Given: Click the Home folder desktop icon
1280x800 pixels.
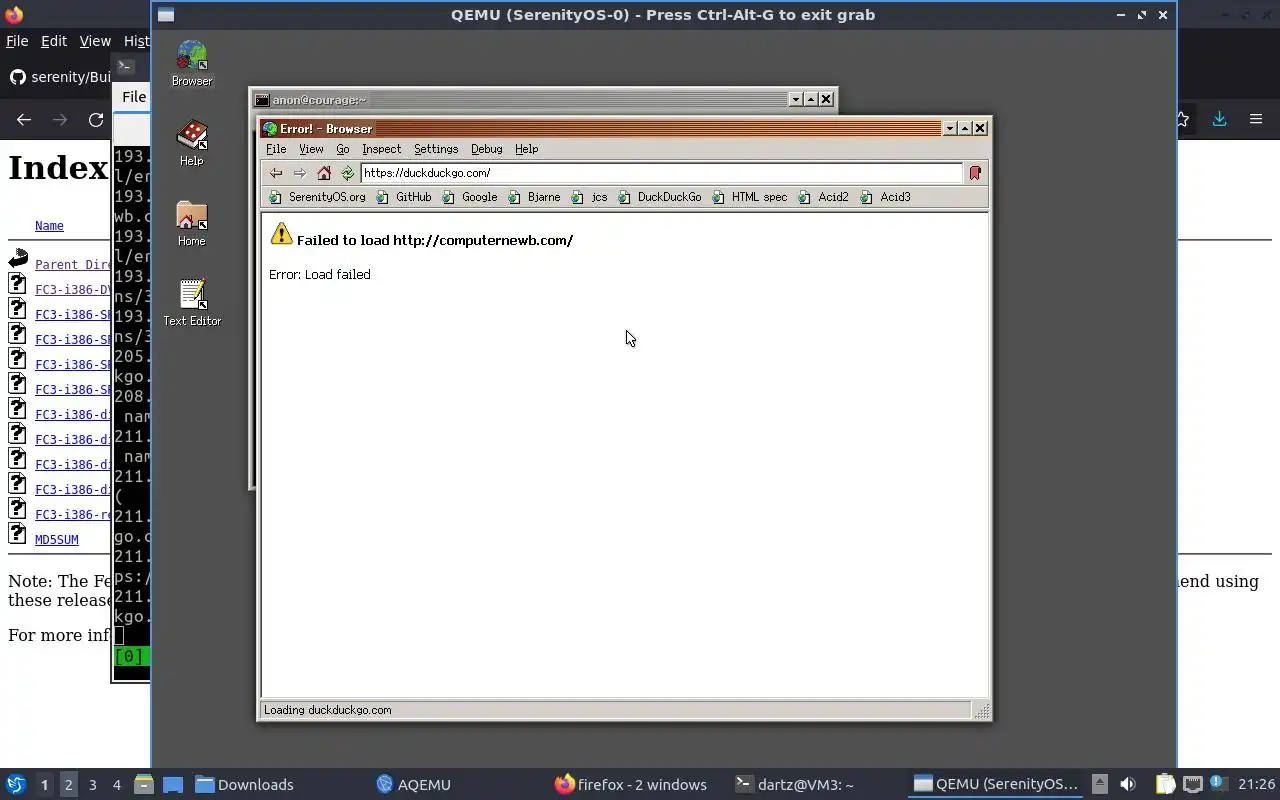Looking at the screenshot, I should tap(192, 223).
